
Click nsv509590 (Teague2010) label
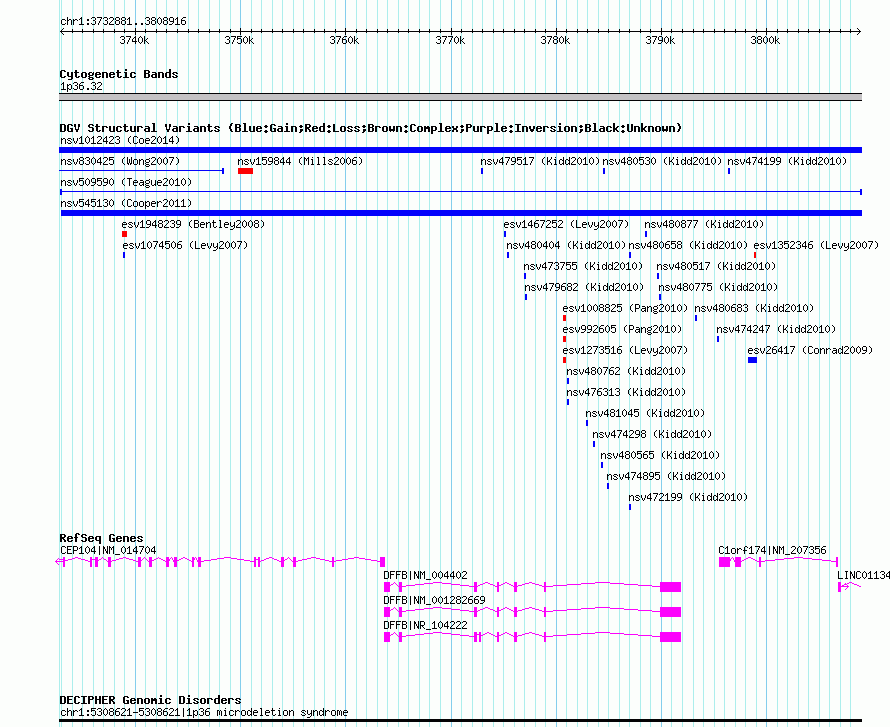tap(126, 182)
